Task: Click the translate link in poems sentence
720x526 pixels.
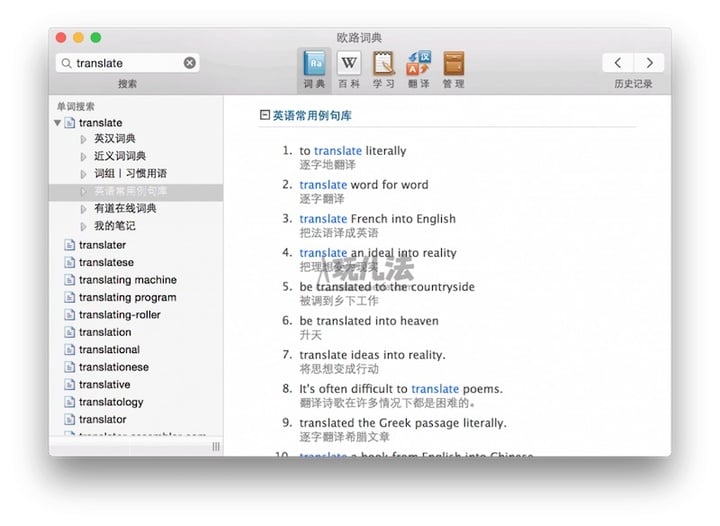Action: click(435, 389)
